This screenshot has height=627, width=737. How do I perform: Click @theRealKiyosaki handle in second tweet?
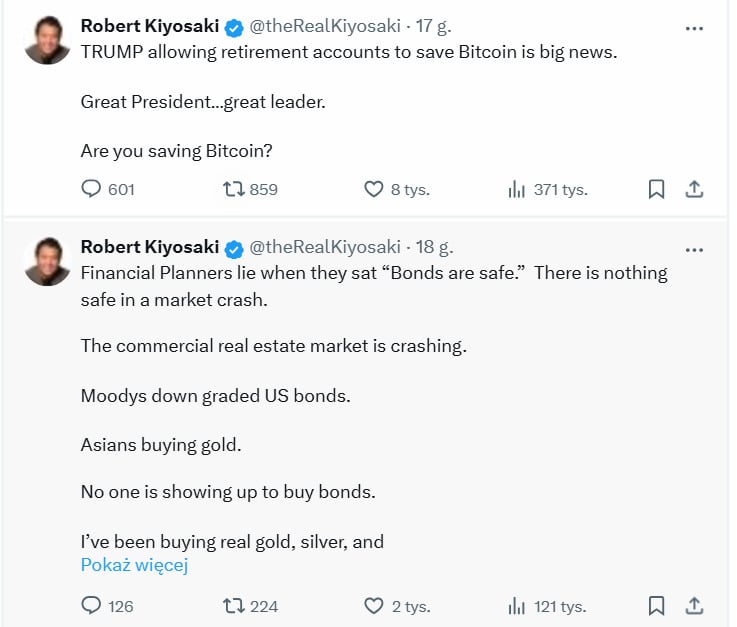click(x=324, y=246)
